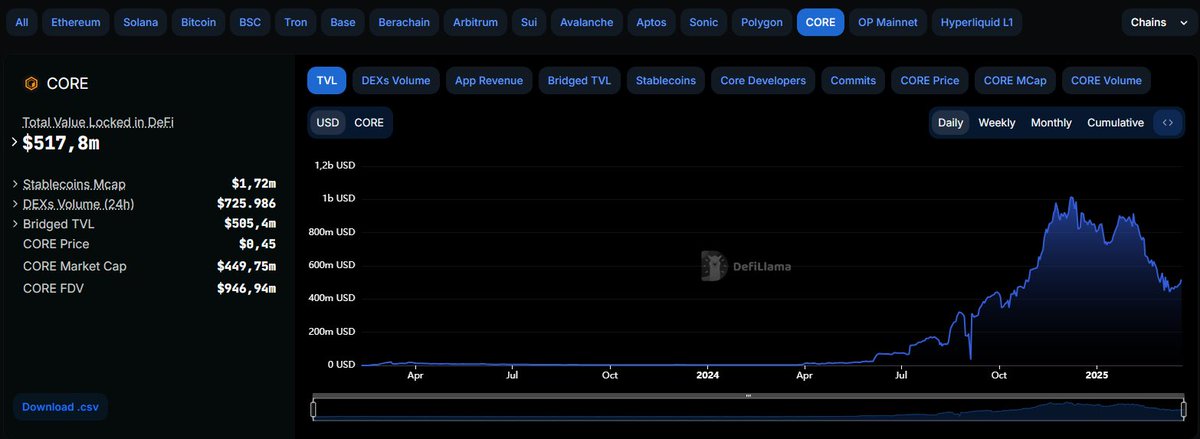
Task: Set chart interval to Monthly
Action: click(x=1051, y=123)
